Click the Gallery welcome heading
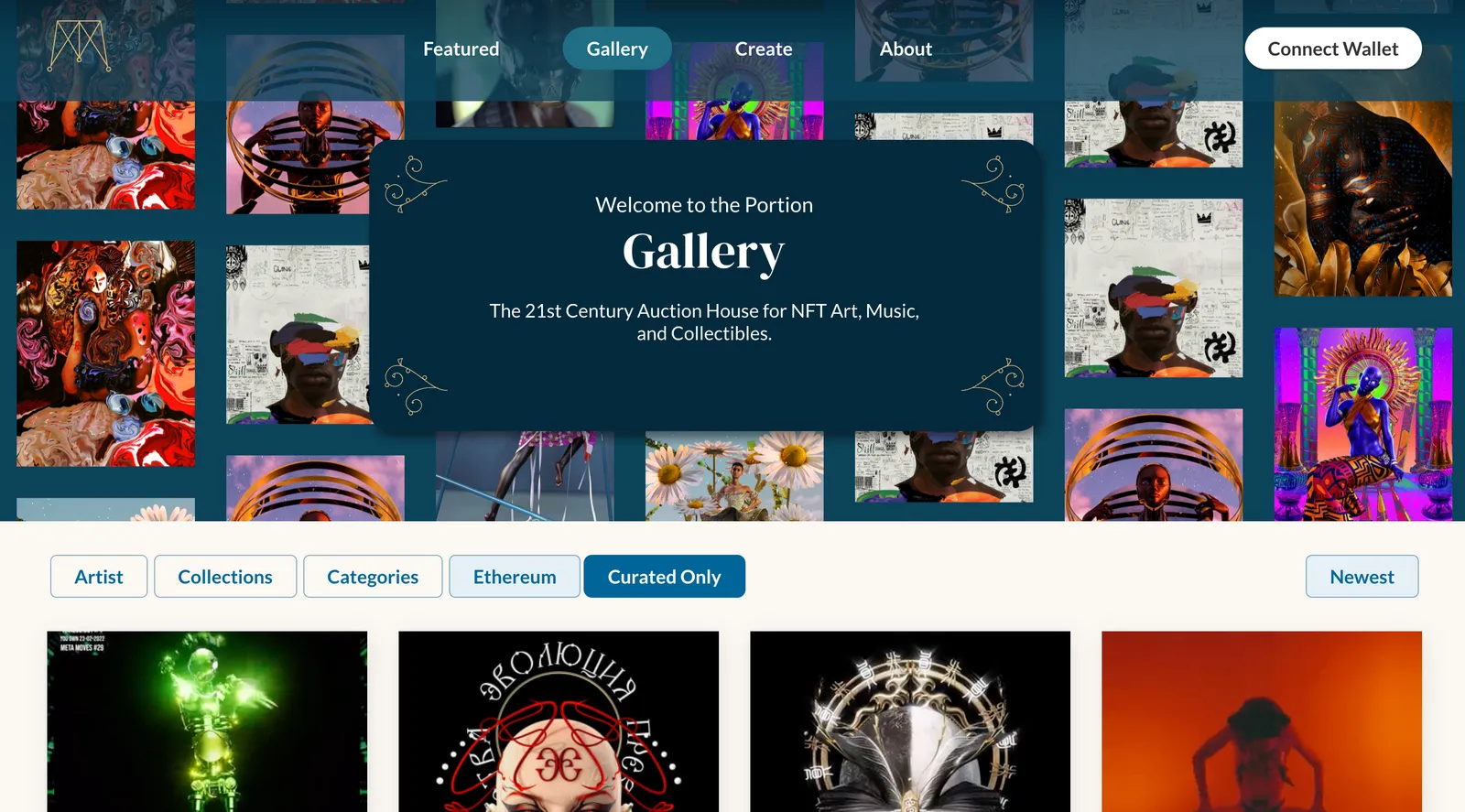The width and height of the screenshot is (1465, 812). (x=704, y=252)
